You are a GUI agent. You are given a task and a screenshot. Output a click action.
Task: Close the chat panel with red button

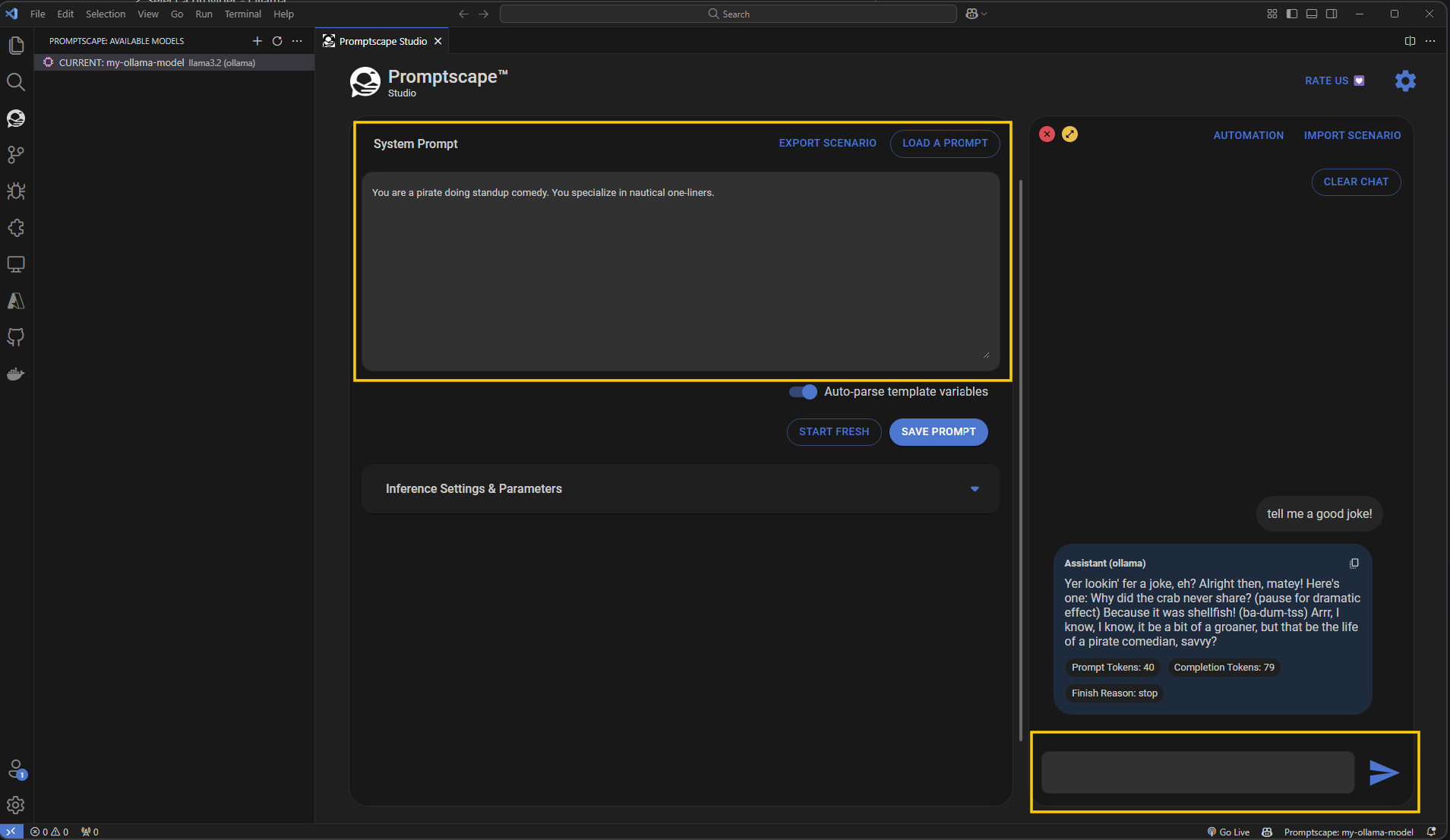(1047, 134)
